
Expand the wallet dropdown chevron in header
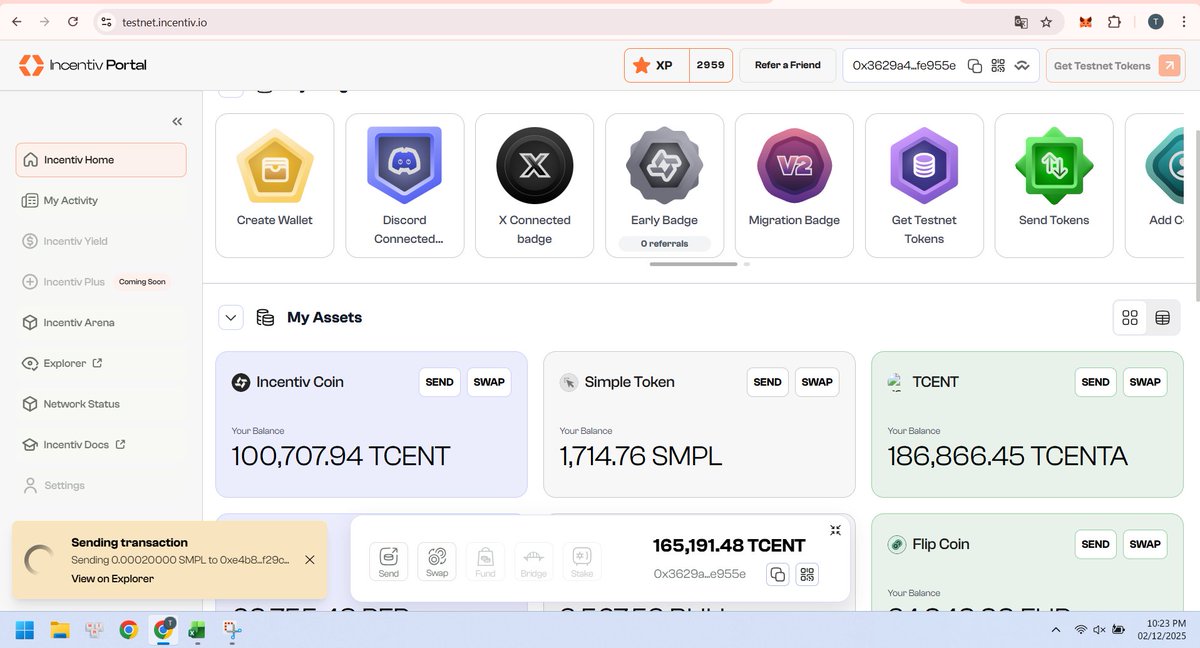point(1022,64)
